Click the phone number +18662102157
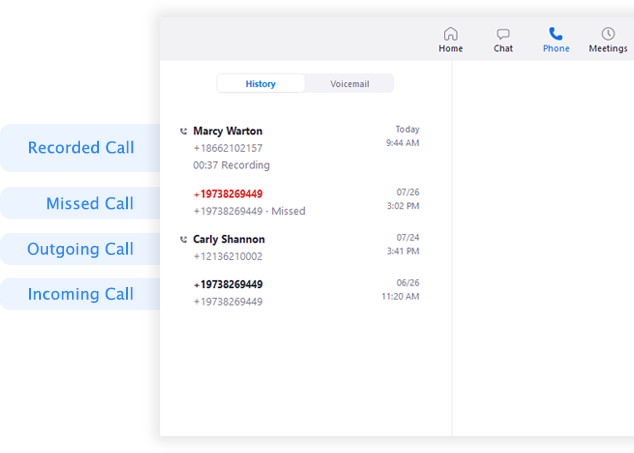This screenshot has width=634, height=453. point(228,148)
